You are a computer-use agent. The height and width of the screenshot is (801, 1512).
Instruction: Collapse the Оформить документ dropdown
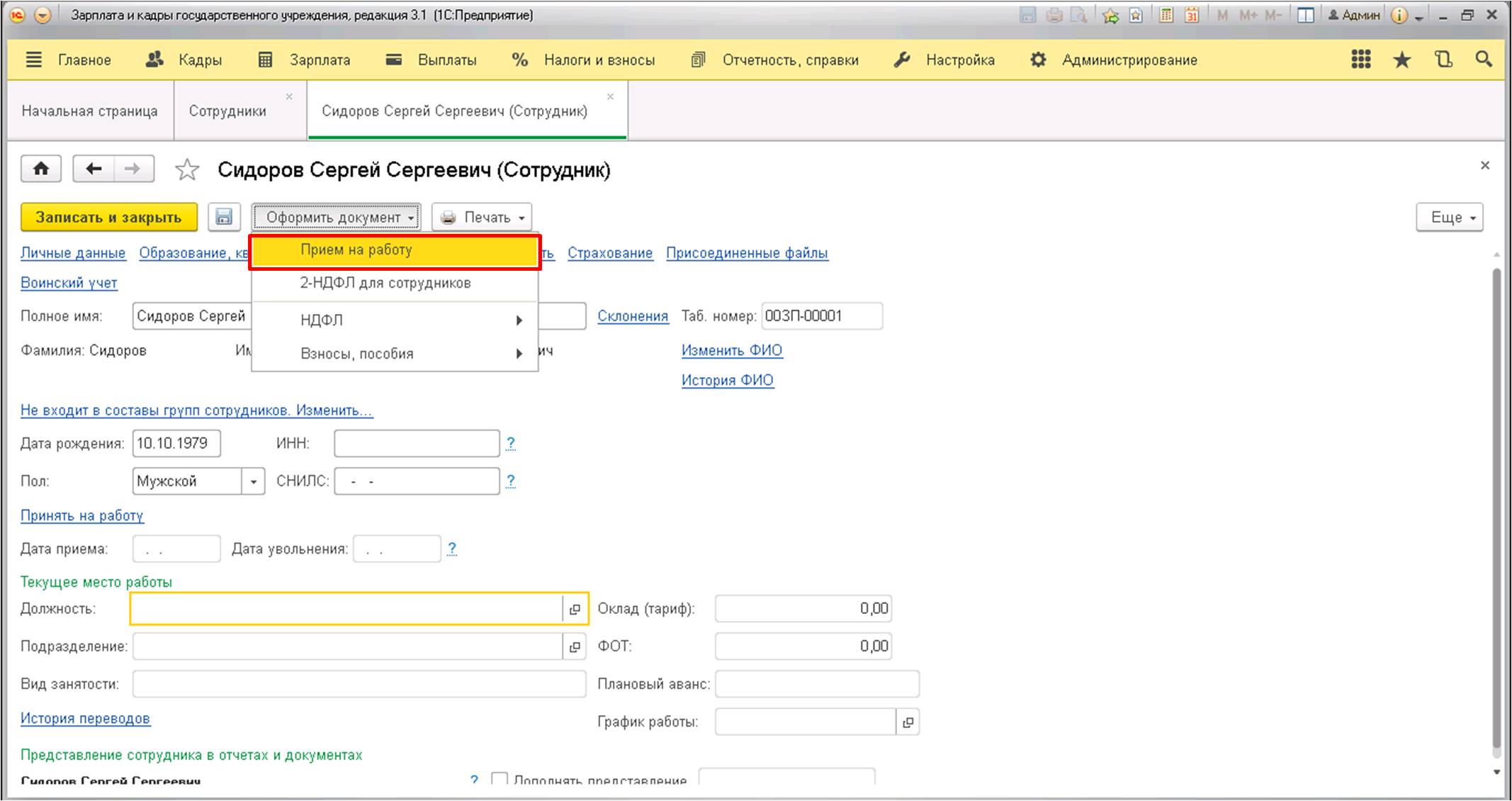[x=336, y=217]
